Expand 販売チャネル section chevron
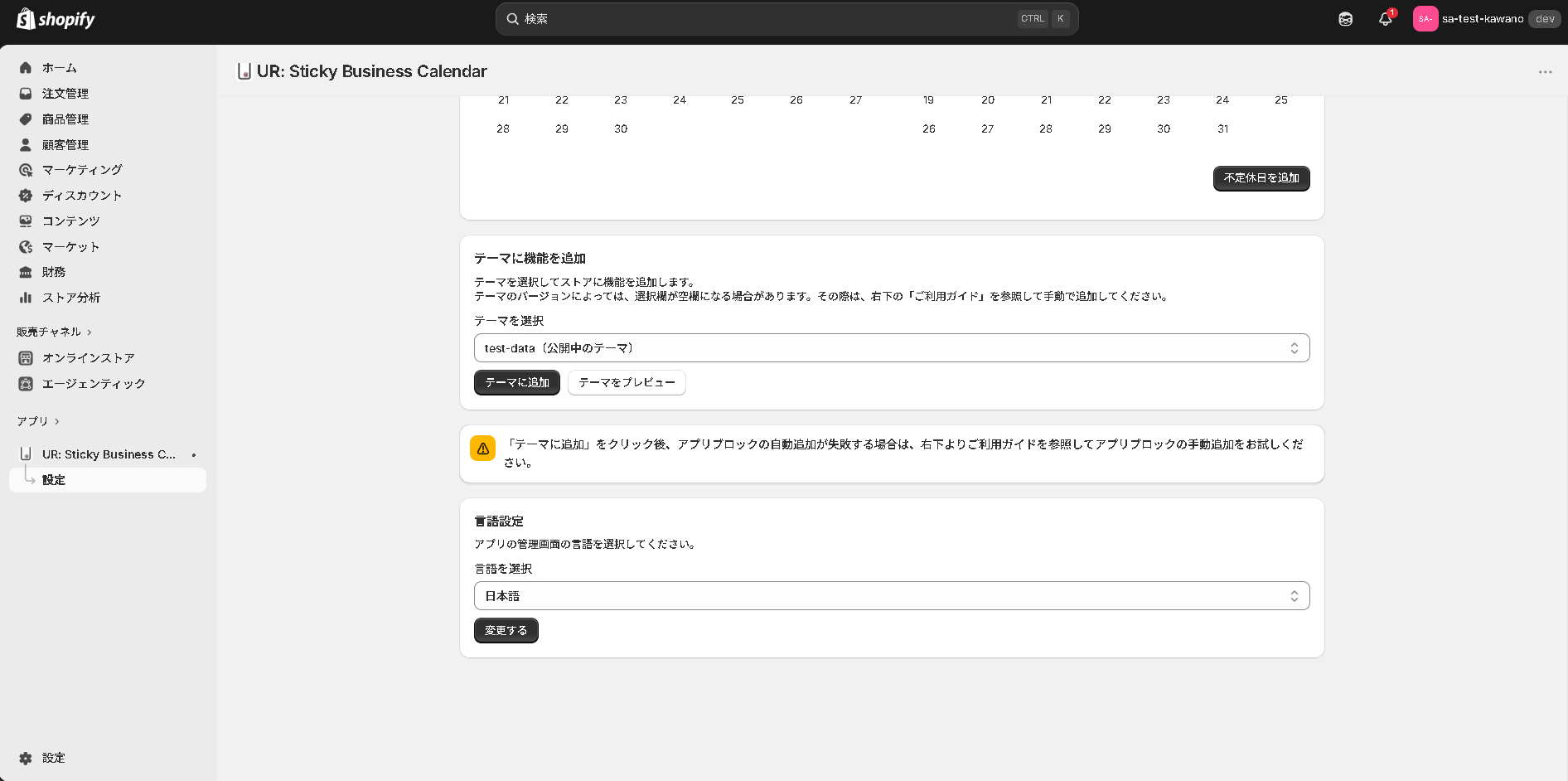Viewport: 1568px width, 781px height. pyautogui.click(x=90, y=332)
